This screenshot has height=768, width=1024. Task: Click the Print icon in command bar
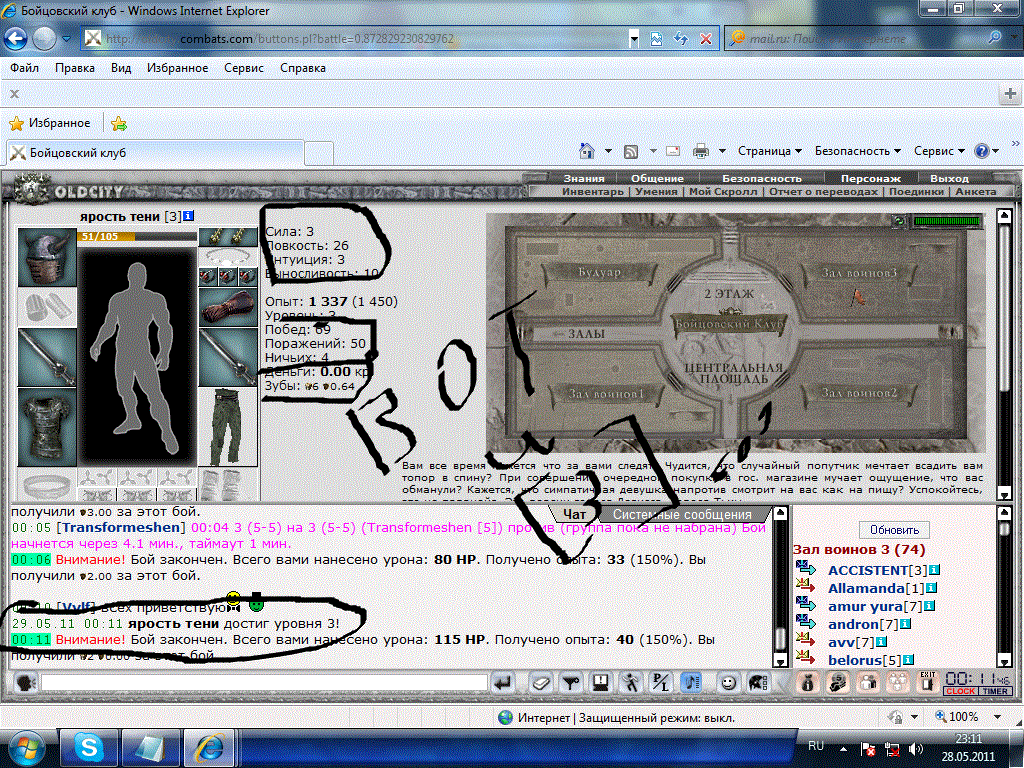tap(701, 151)
